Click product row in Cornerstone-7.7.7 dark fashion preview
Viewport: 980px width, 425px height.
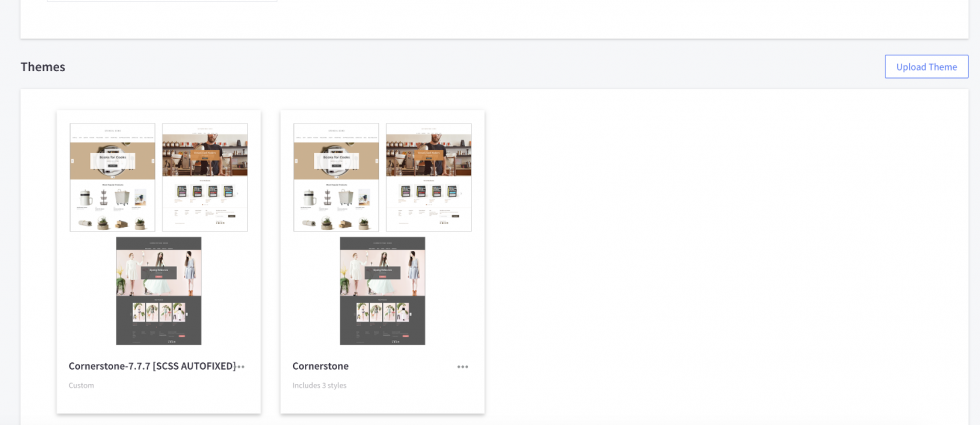coord(159,312)
